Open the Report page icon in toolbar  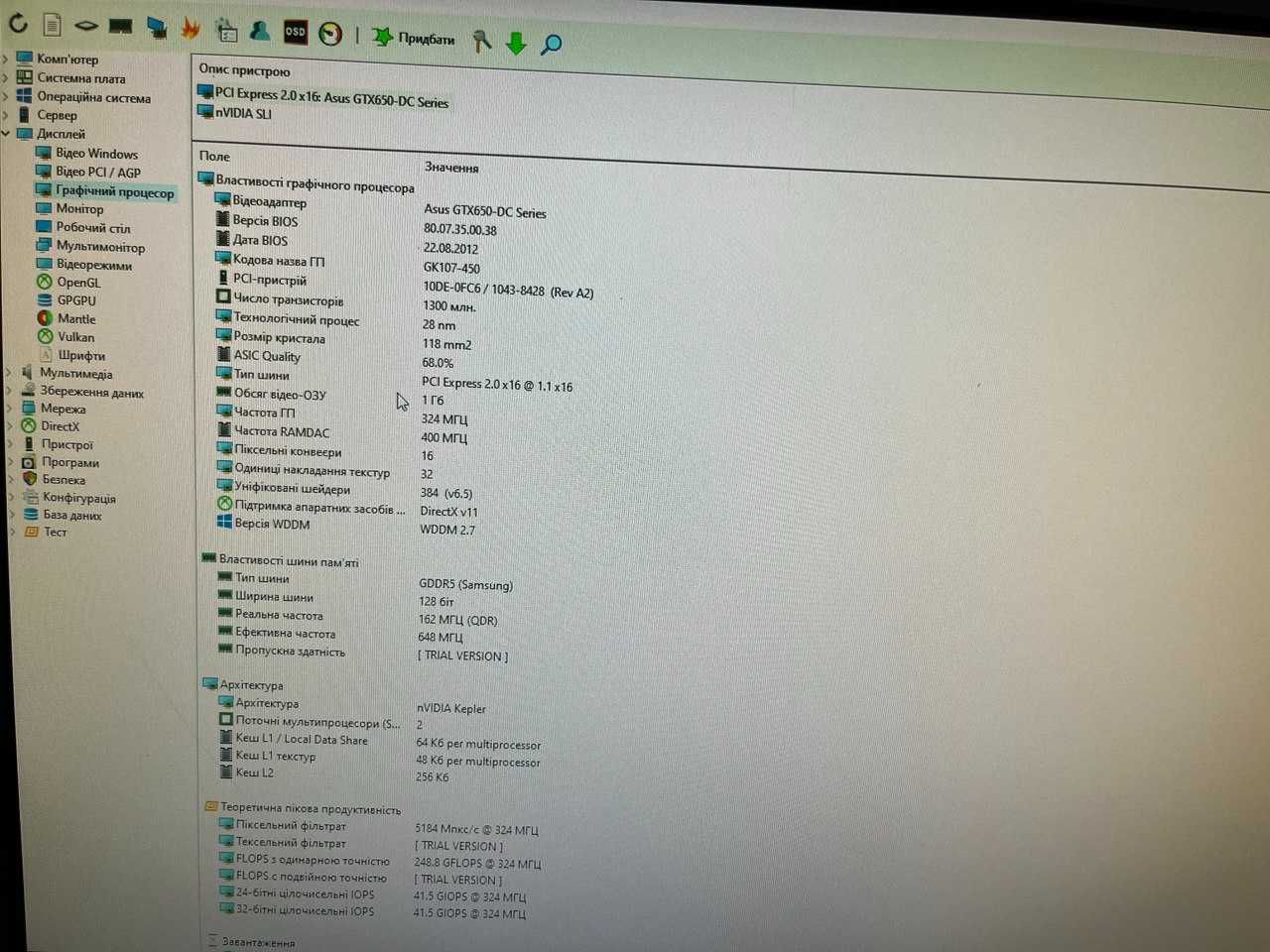click(53, 24)
